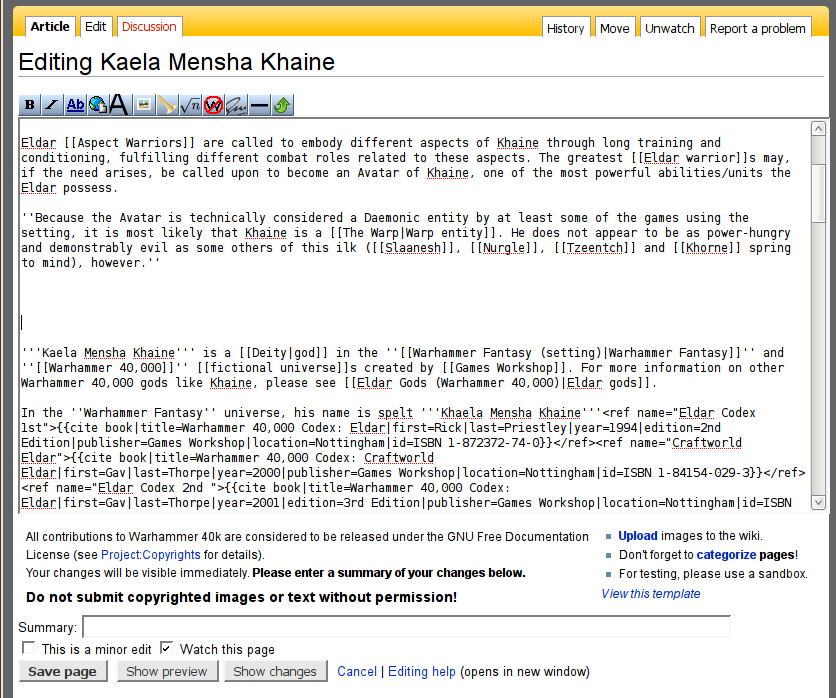
Task: Insert signature with timestamp
Action: [236, 105]
